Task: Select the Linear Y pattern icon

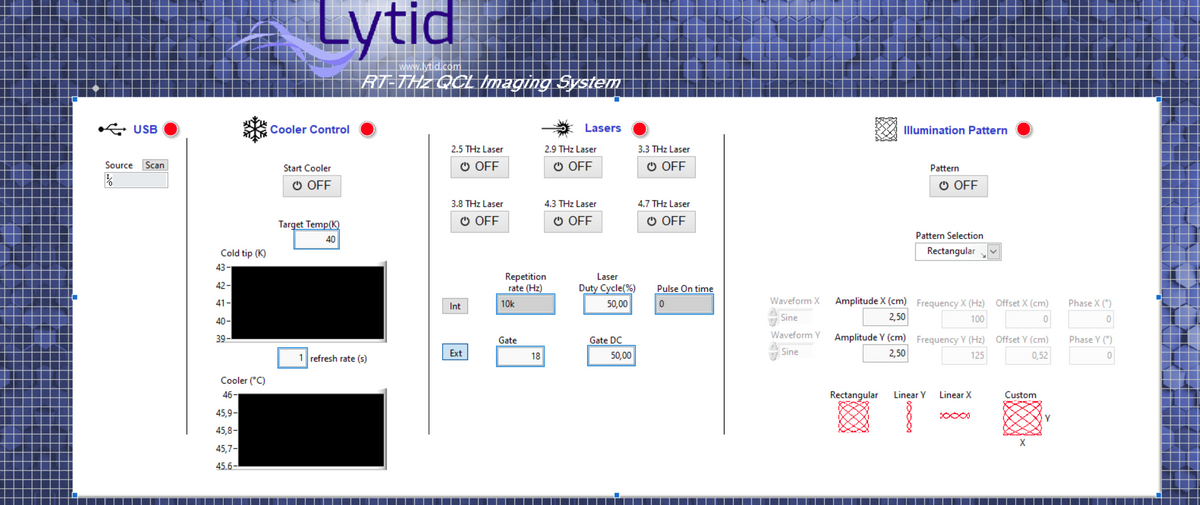Action: tap(909, 416)
